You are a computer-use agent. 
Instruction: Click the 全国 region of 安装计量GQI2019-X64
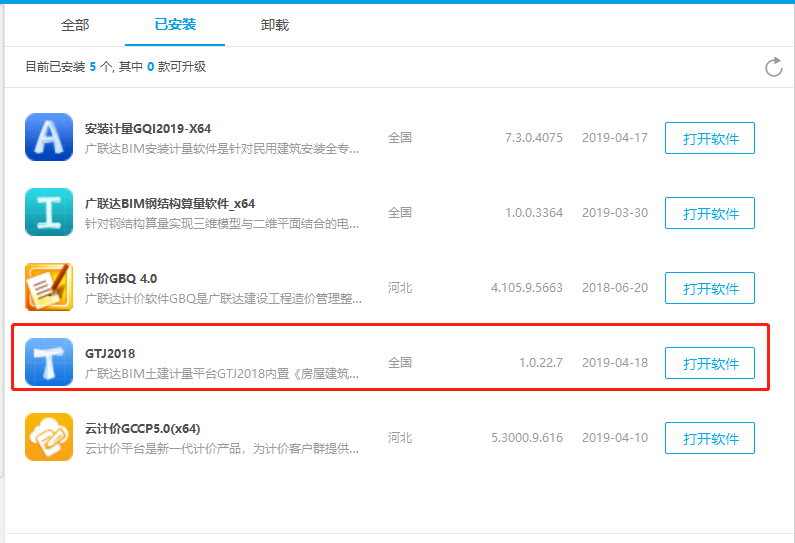(x=400, y=138)
